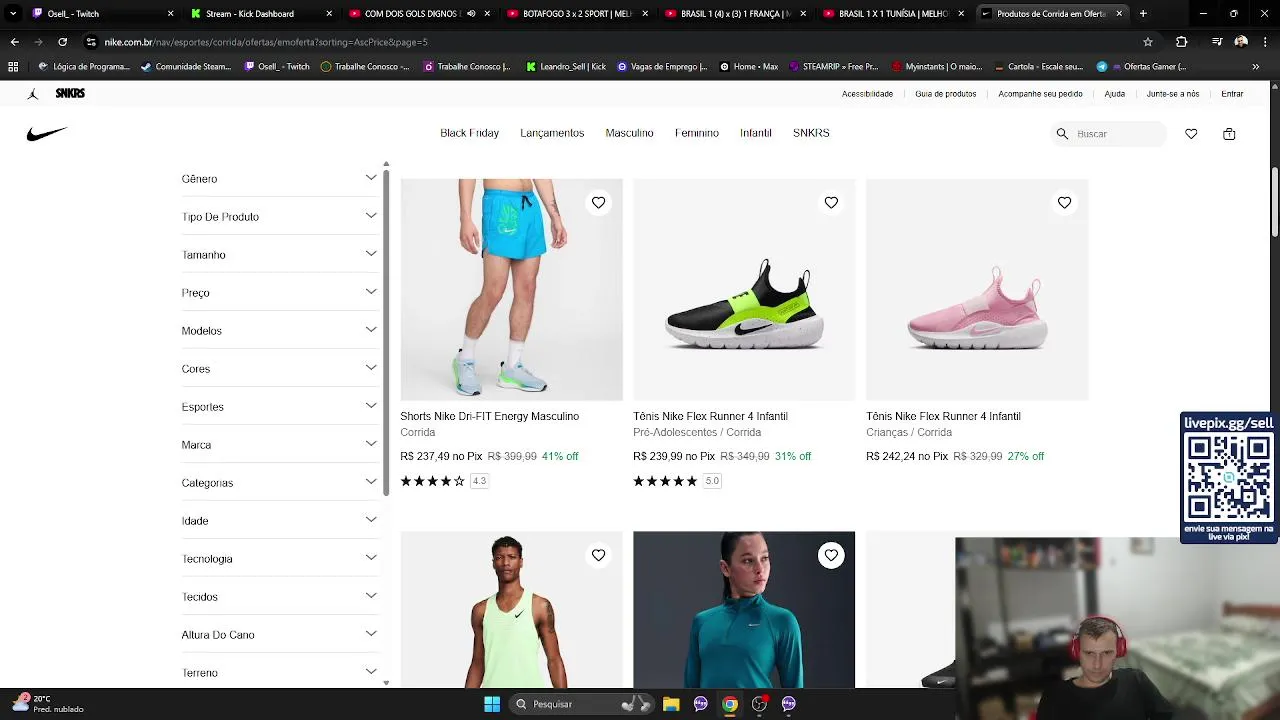The height and width of the screenshot is (720, 1280).
Task: Expand the Cores filter
Action: (x=279, y=368)
